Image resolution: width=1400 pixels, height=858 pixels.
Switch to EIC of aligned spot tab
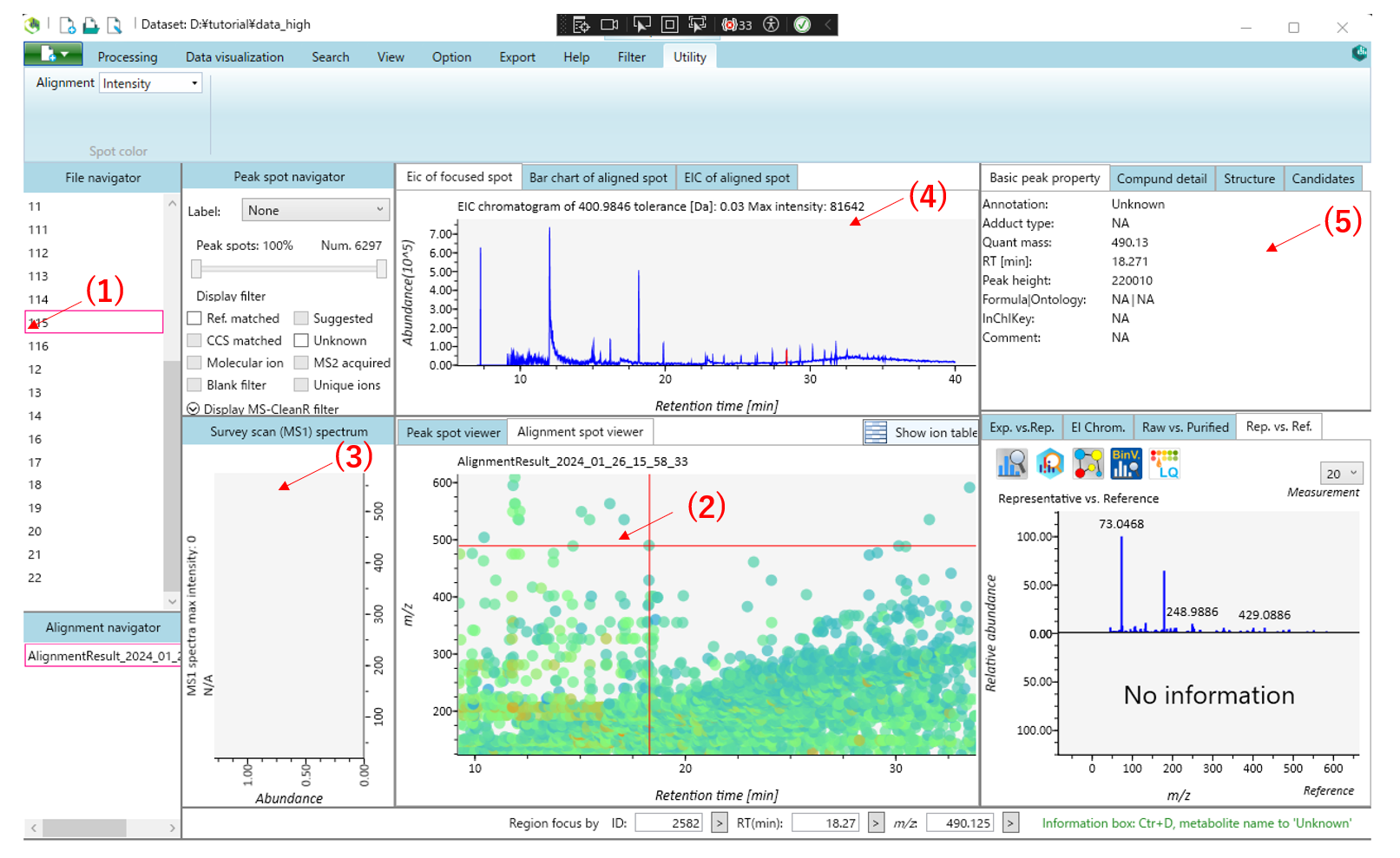click(x=737, y=178)
